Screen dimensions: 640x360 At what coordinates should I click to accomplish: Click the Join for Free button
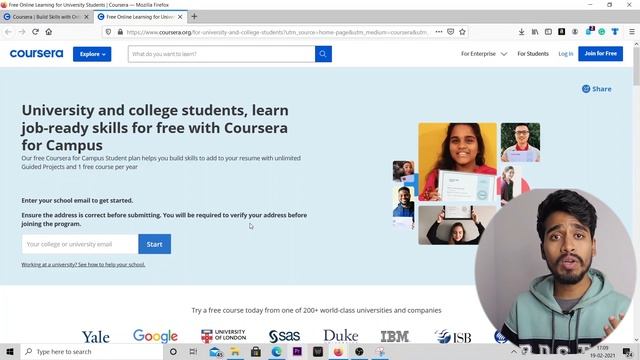[x=600, y=53]
